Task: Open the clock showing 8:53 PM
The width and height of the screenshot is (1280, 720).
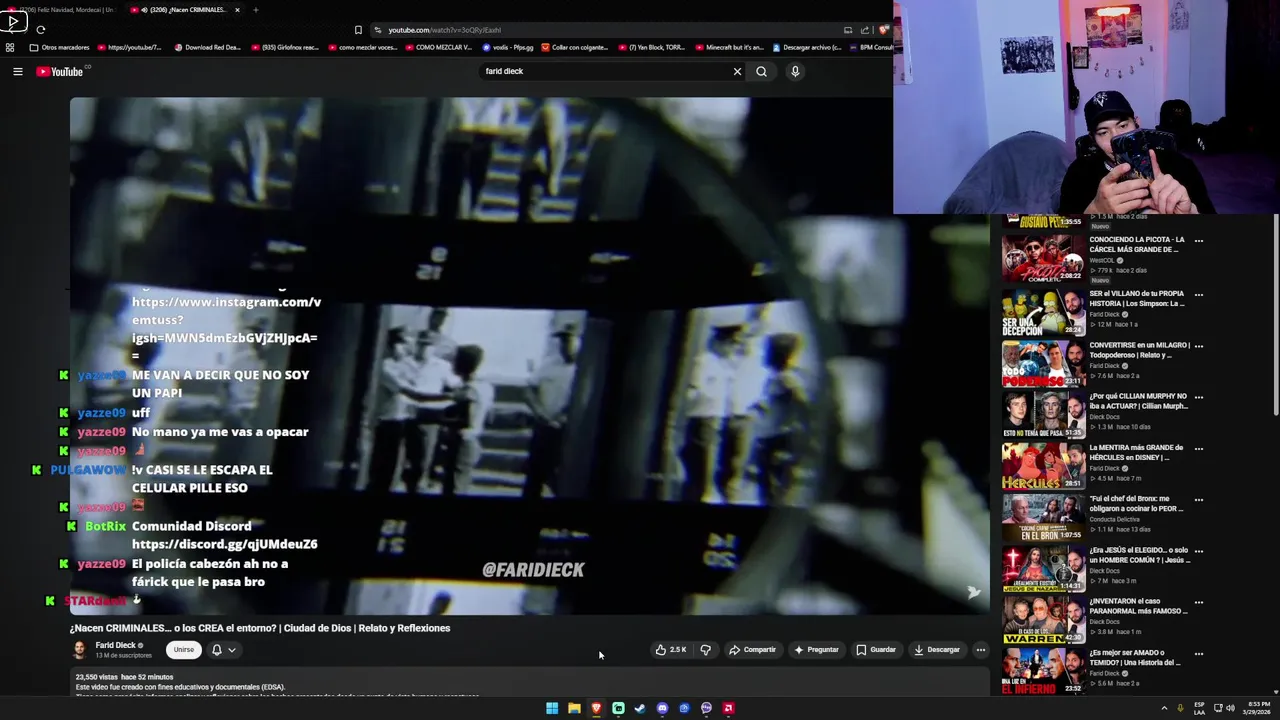Action: (1256, 708)
